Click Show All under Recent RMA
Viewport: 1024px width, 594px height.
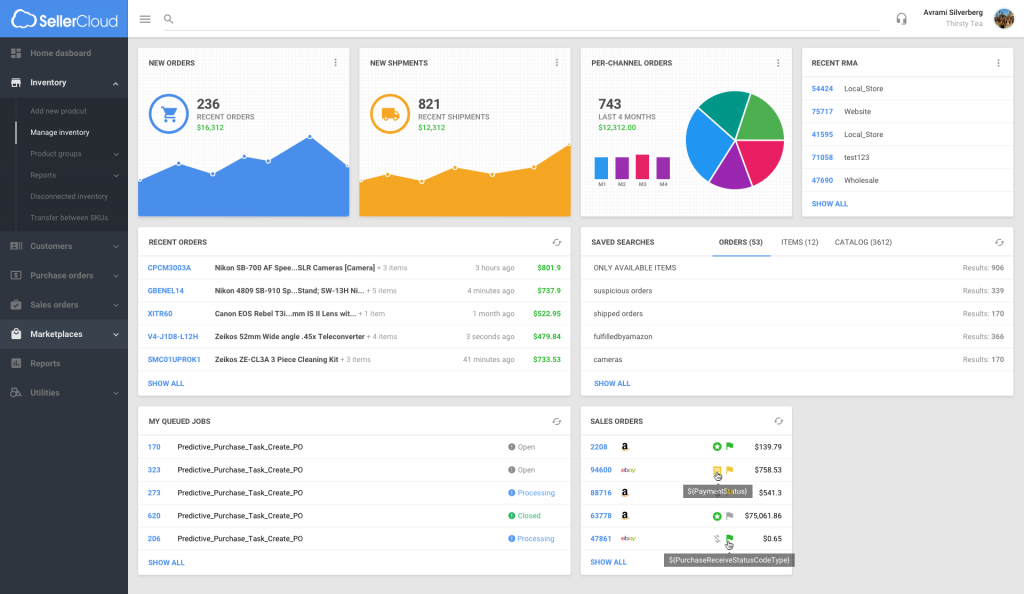pyautogui.click(x=829, y=204)
